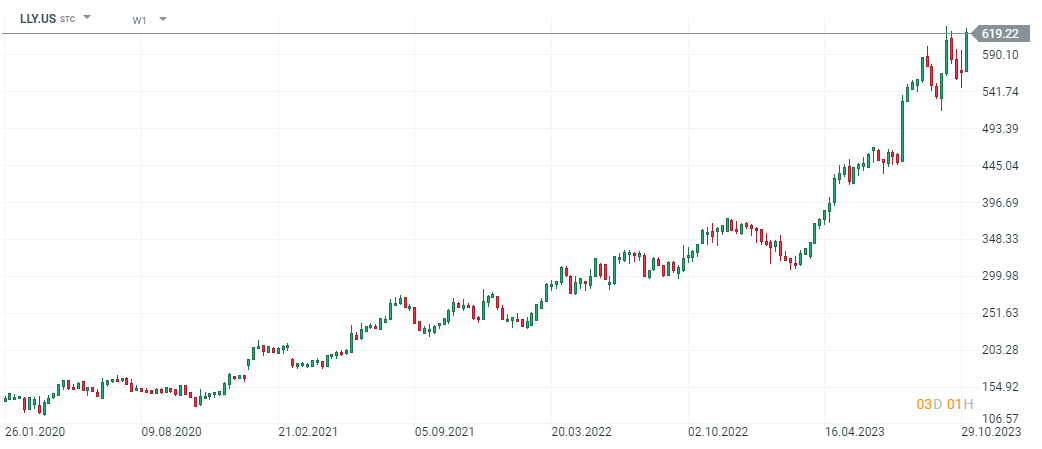The image size is (1042, 449).
Task: Click the 106.57 price axis label
Action: point(1000,419)
